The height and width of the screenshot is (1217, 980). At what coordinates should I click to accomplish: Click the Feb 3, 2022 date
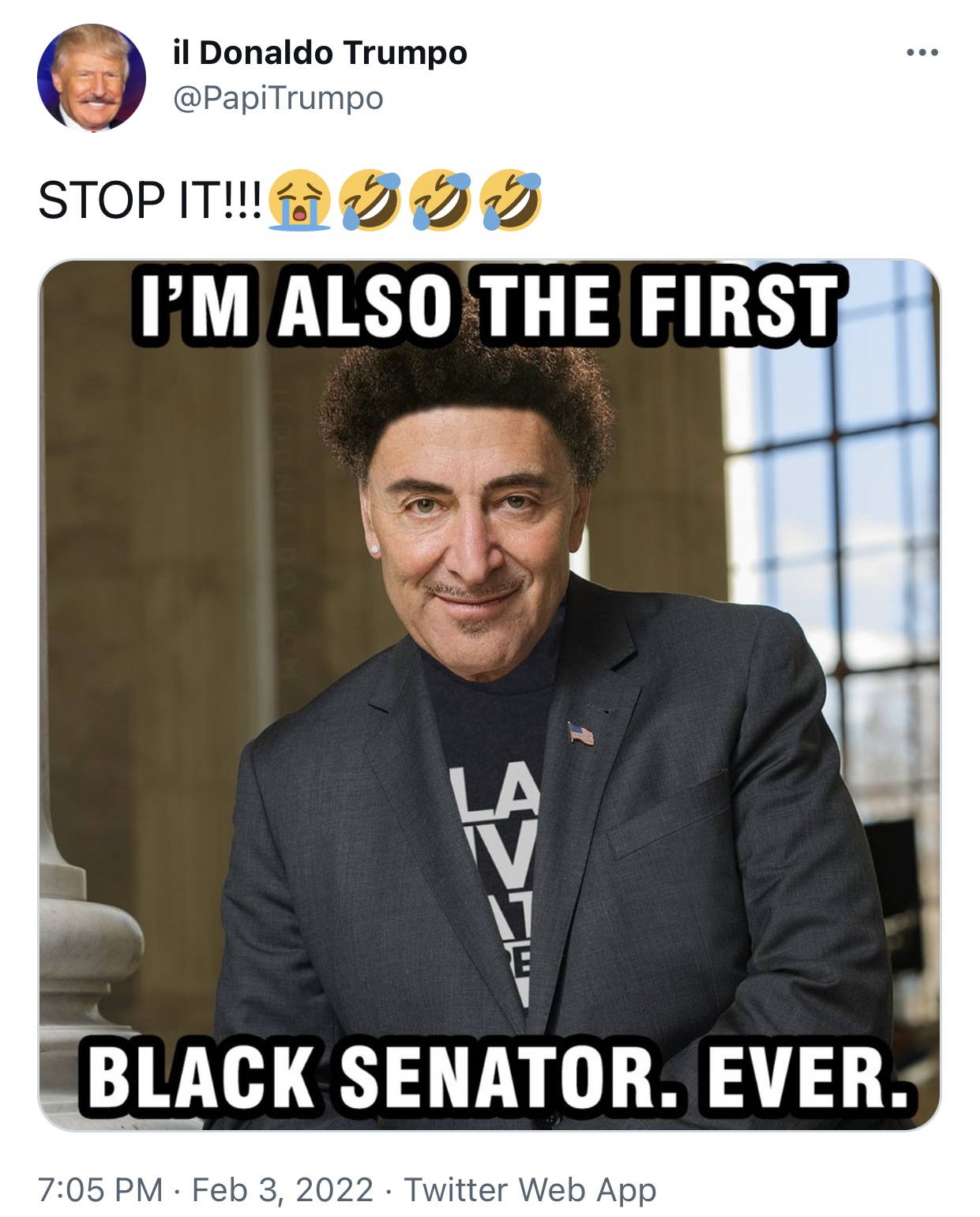[x=282, y=1189]
